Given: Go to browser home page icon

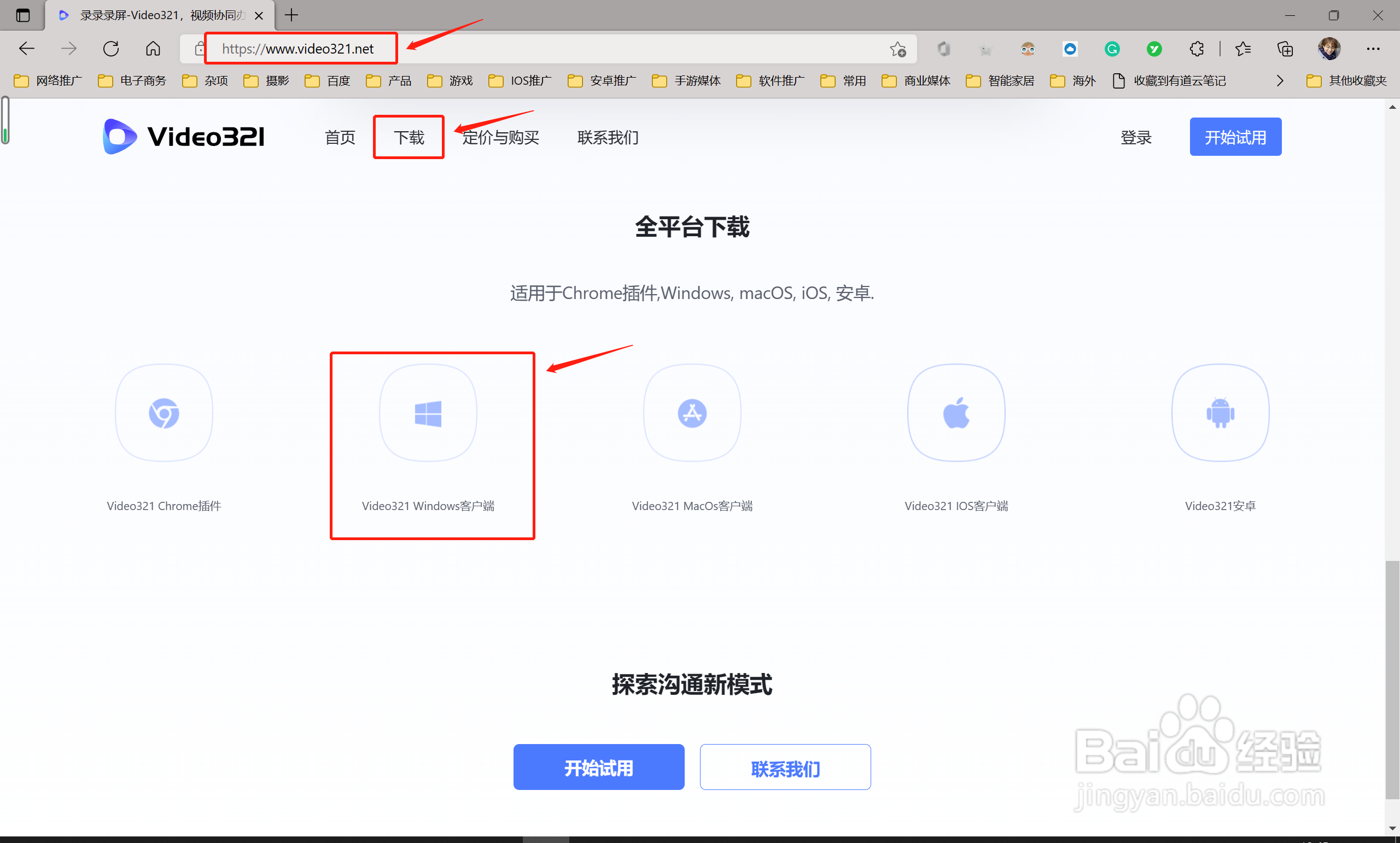Looking at the screenshot, I should pos(153,49).
